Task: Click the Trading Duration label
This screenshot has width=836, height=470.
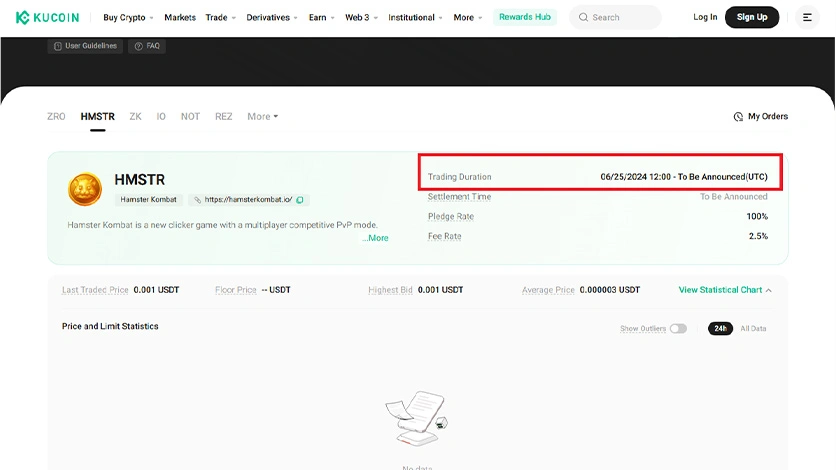Action: pos(459,177)
